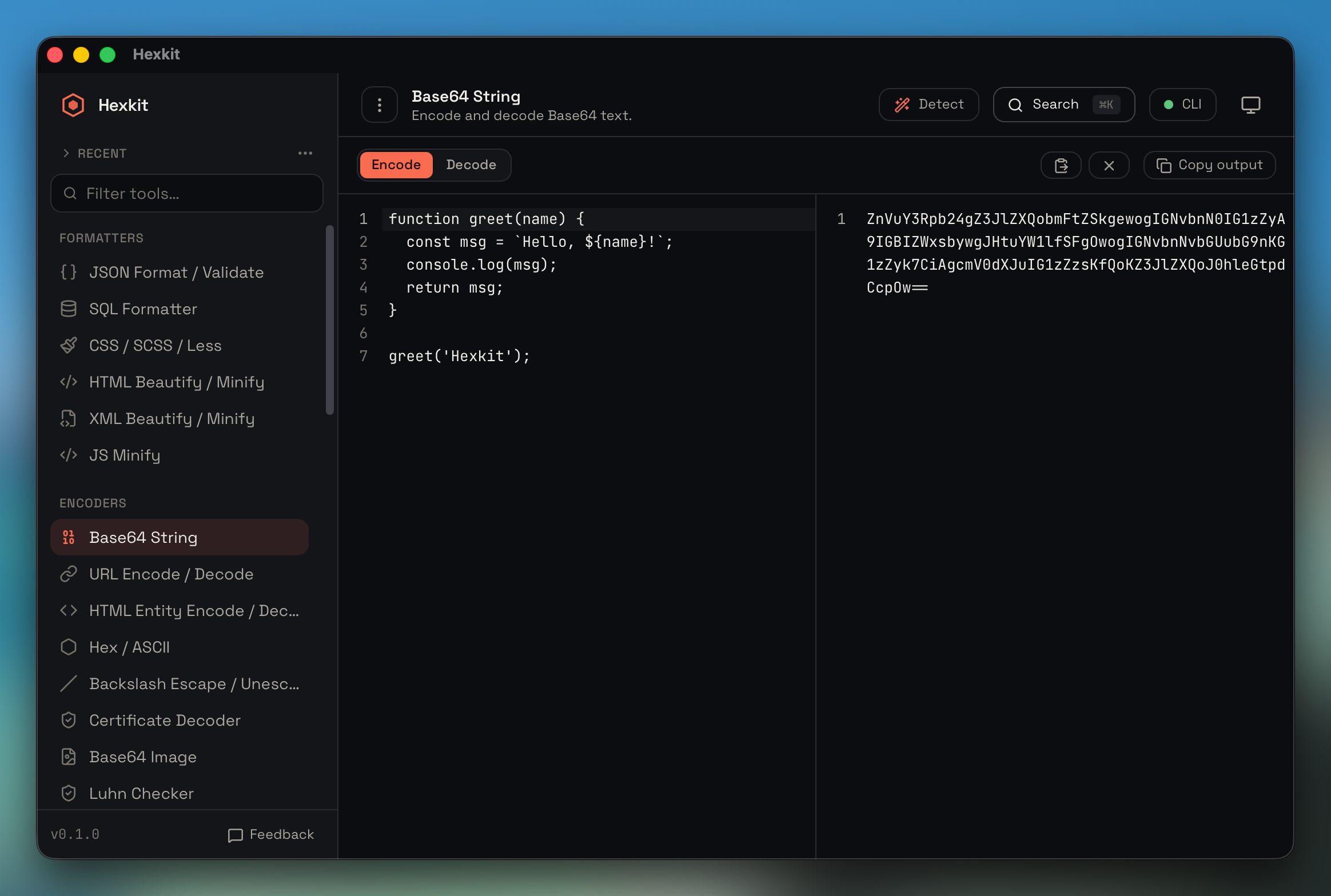The image size is (1331, 896).
Task: Click the Search magnifier icon
Action: pos(1015,105)
